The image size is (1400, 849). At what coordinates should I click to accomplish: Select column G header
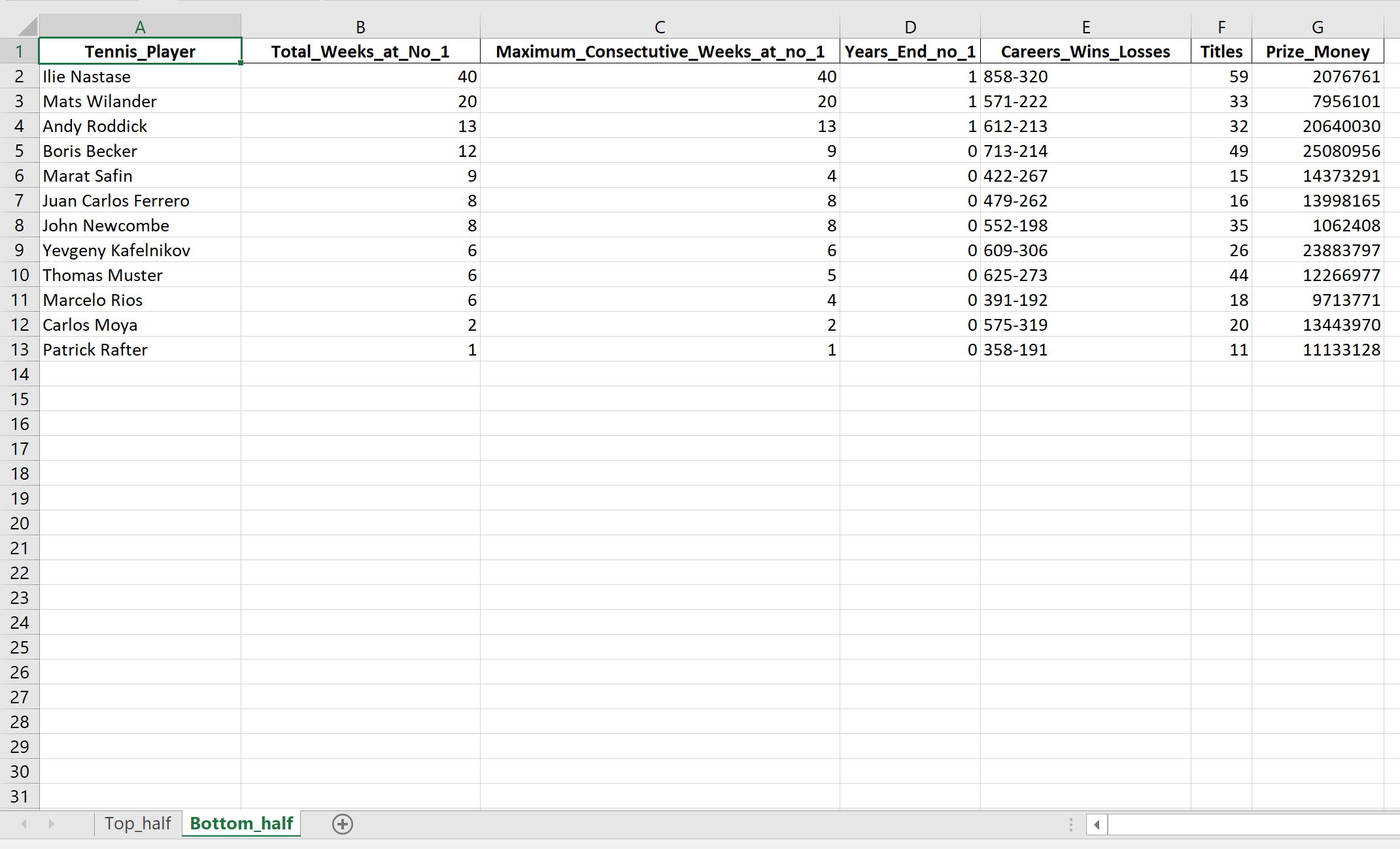(1318, 27)
